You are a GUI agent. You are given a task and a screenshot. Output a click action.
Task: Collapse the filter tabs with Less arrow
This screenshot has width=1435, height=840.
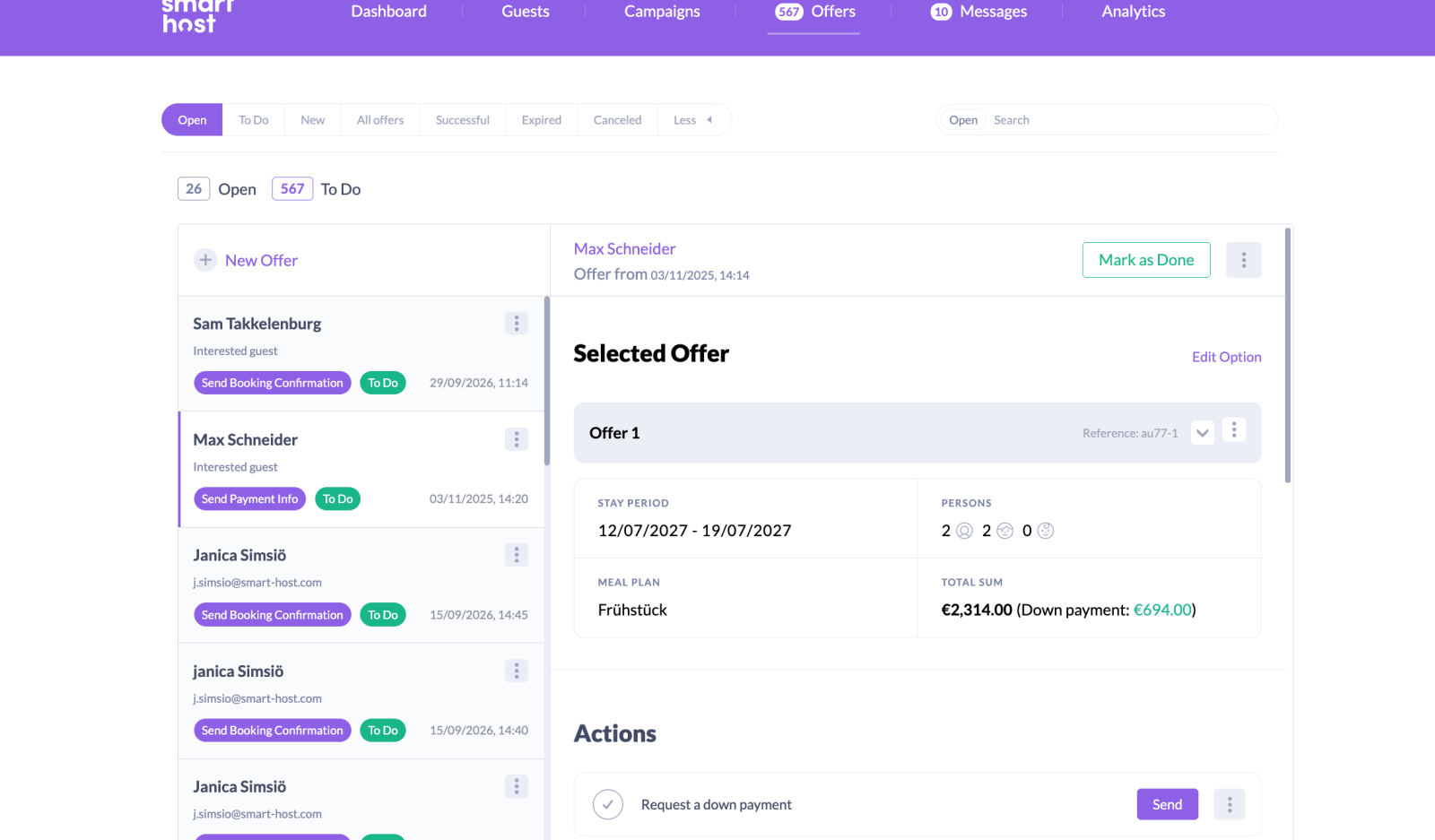[x=694, y=120]
